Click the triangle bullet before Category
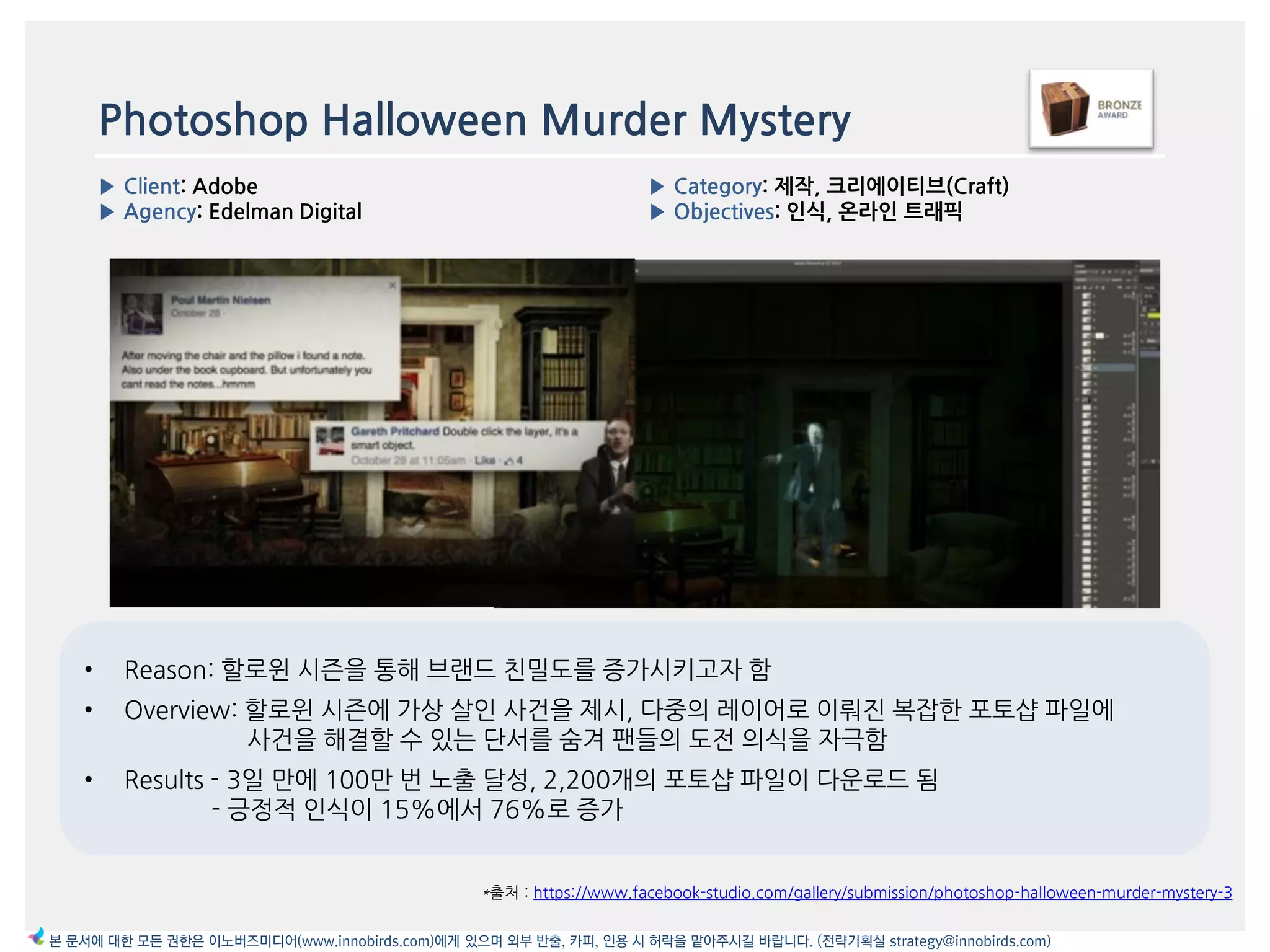 coord(657,186)
